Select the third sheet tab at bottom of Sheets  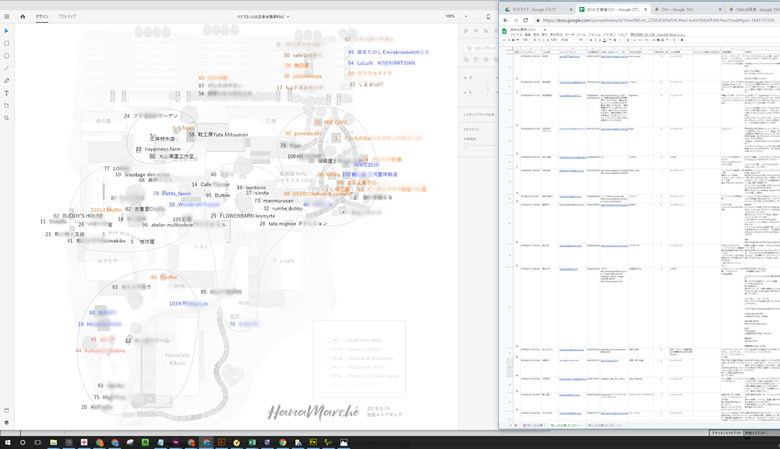coord(604,426)
